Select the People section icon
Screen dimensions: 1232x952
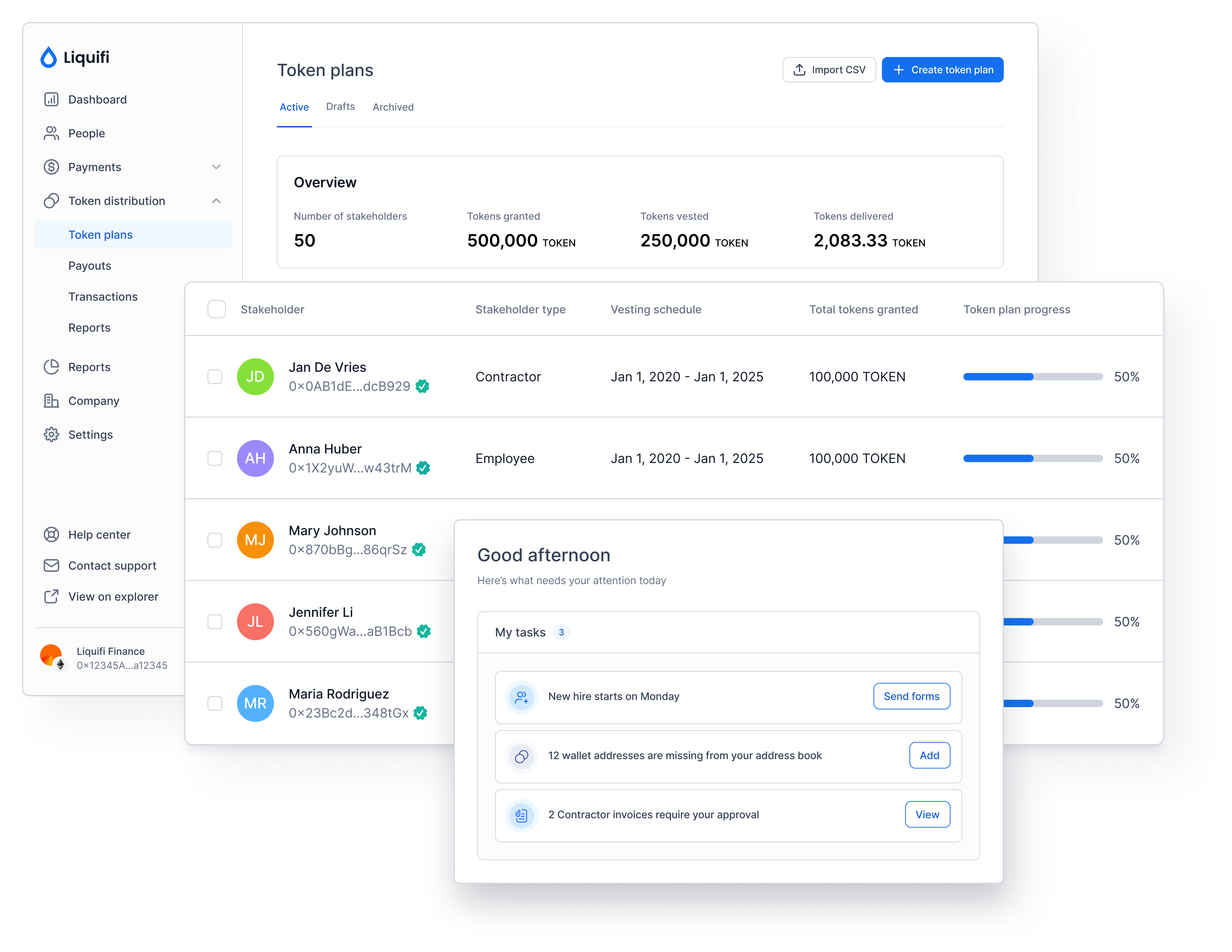click(51, 133)
